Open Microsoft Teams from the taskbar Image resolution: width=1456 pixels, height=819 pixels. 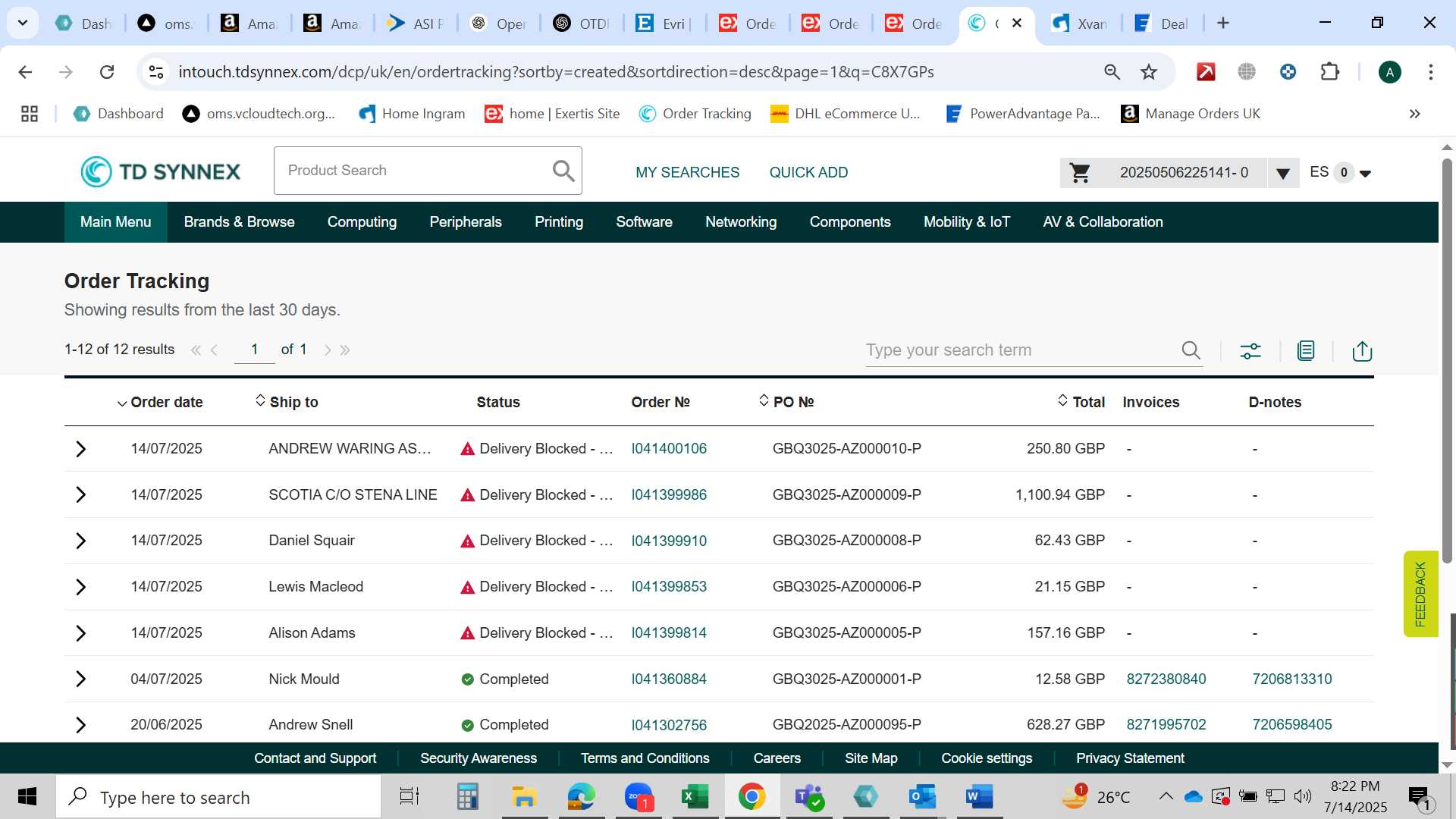[x=809, y=797]
